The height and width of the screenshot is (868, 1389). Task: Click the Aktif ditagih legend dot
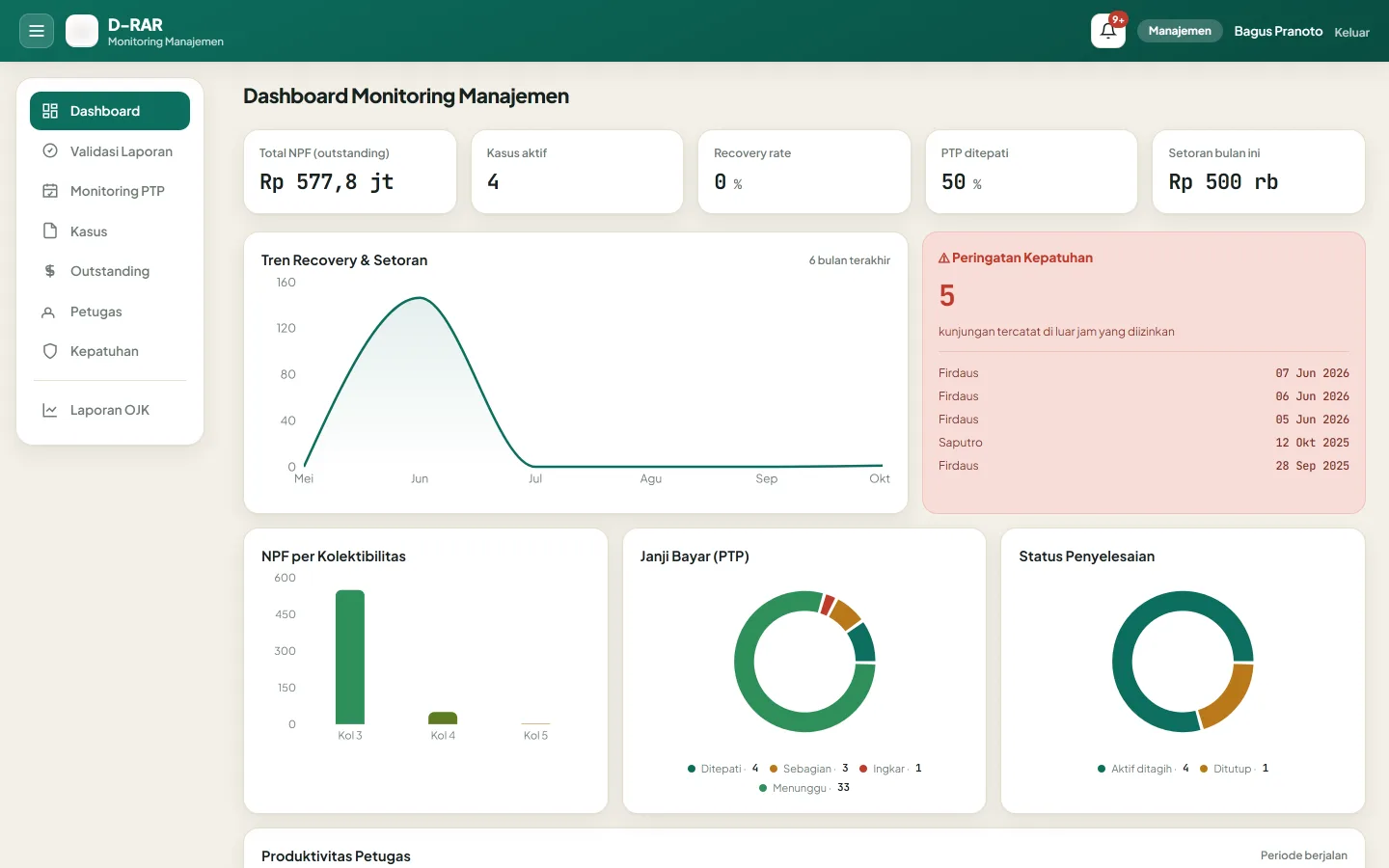click(x=1102, y=769)
